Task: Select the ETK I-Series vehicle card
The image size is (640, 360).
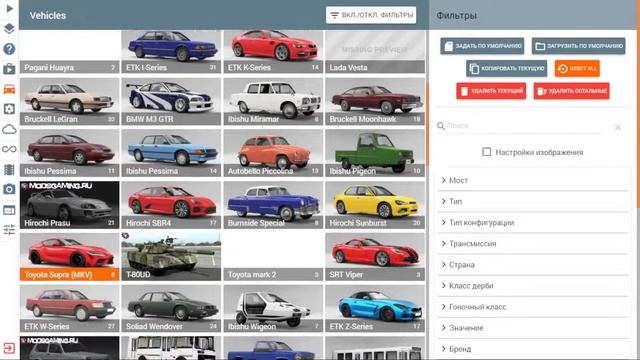Action: [171, 52]
